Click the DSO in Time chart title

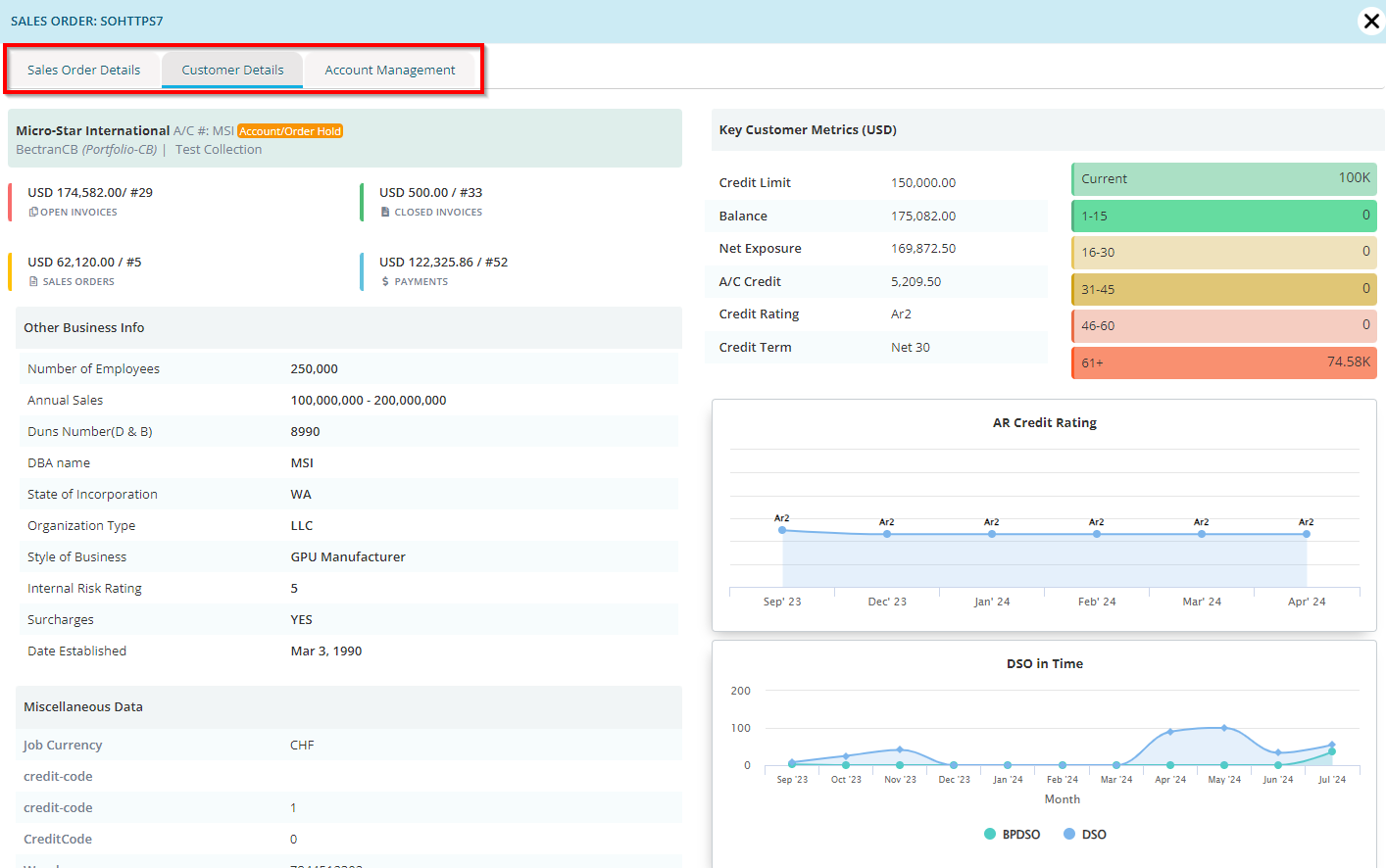tap(1045, 663)
